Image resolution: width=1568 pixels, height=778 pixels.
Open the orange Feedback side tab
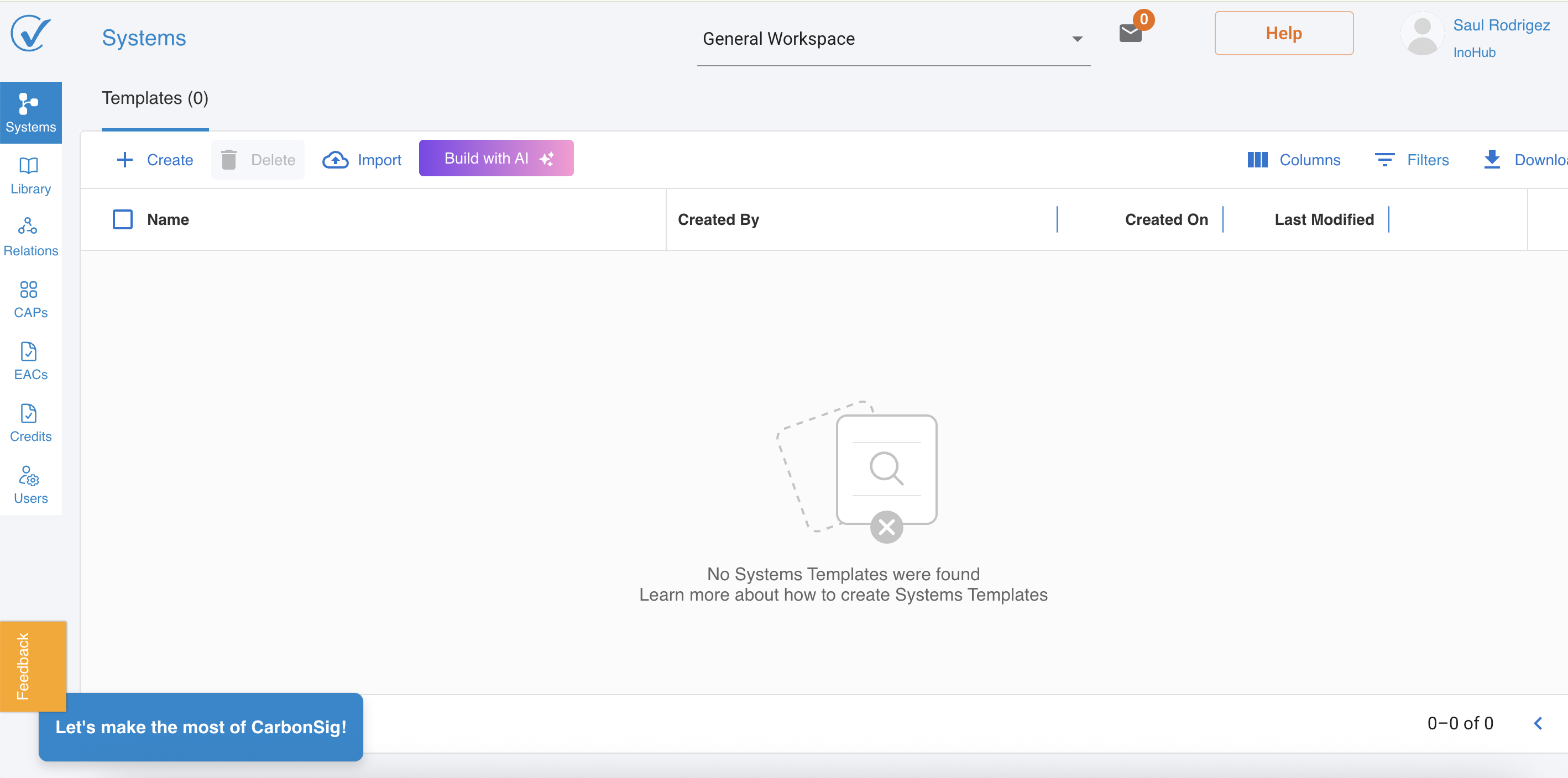click(x=33, y=665)
